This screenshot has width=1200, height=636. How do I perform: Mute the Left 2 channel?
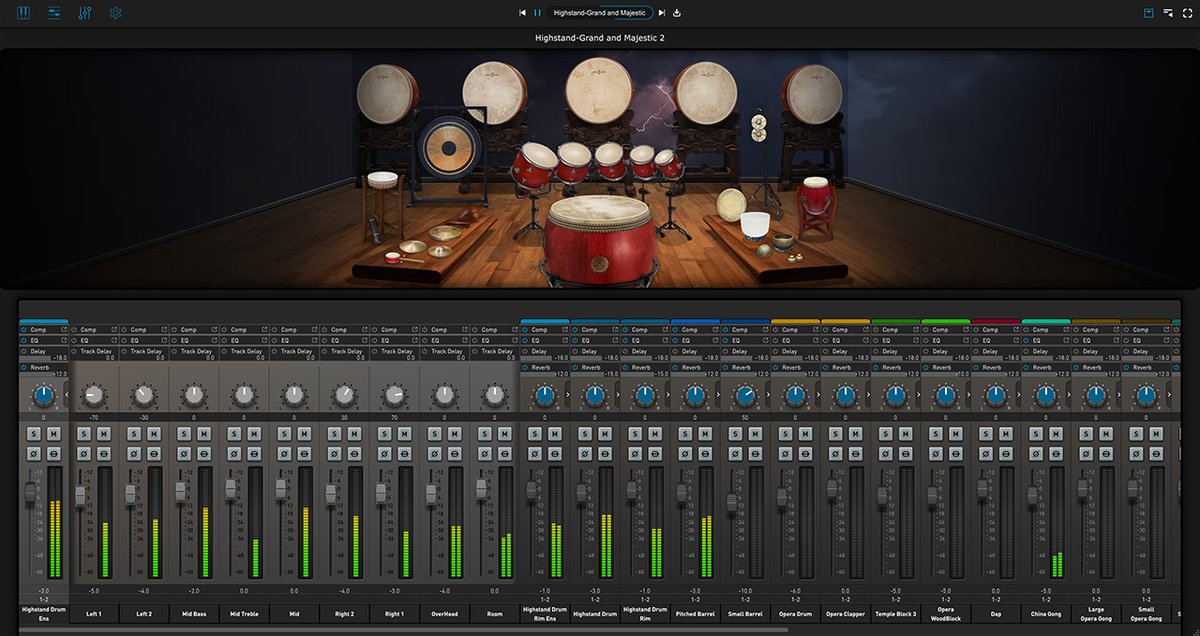[154, 433]
